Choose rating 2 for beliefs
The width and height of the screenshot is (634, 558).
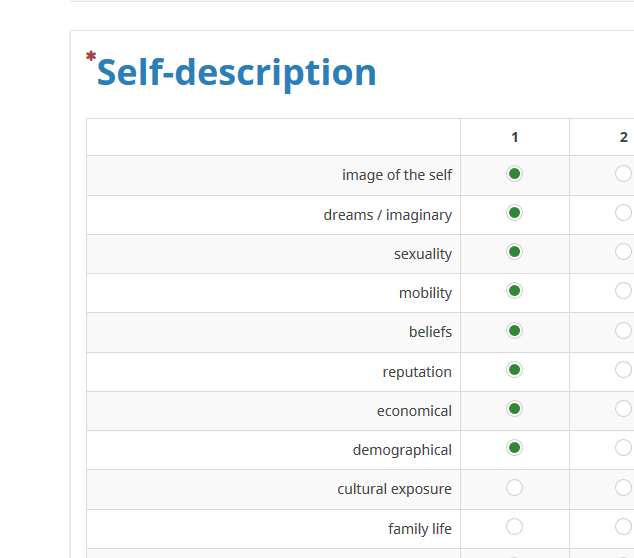click(x=623, y=330)
